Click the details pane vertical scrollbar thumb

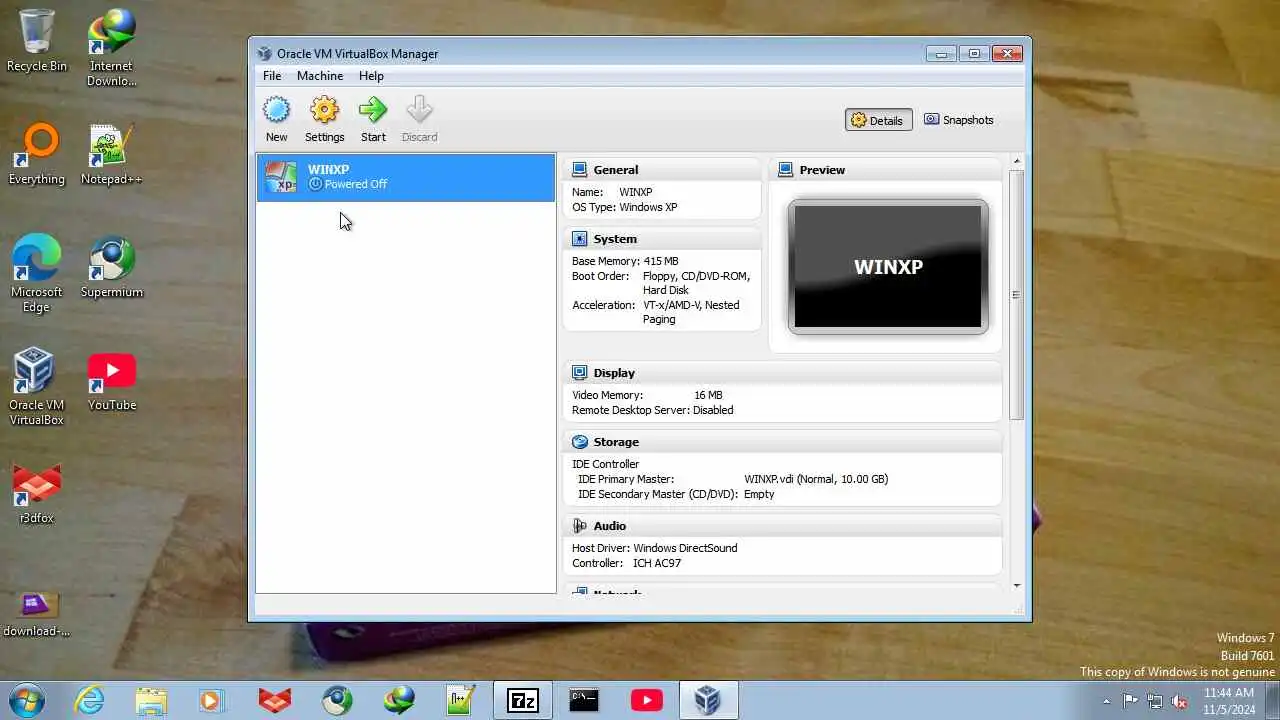1017,295
